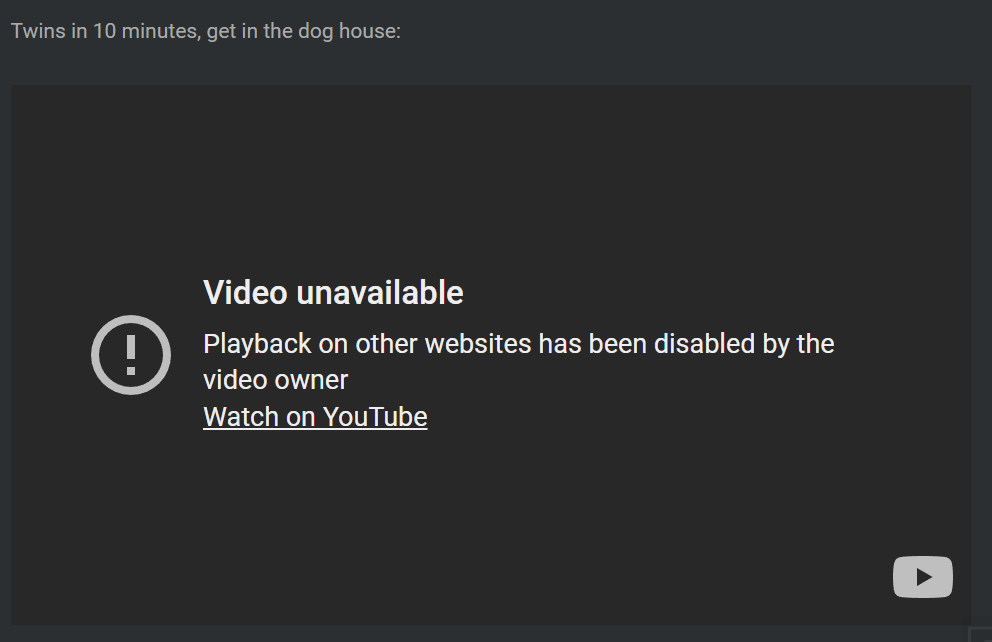Click the word unavailable in the error heading
Viewport: 992px width, 642px height.
(380, 292)
